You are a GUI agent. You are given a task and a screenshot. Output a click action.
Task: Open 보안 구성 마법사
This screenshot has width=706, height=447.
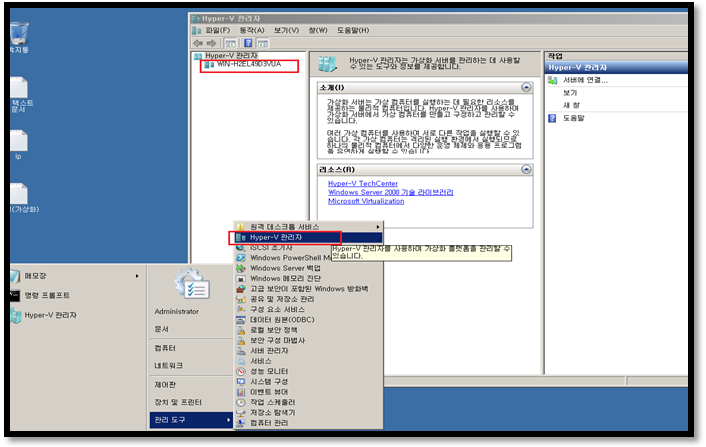[x=308, y=341]
